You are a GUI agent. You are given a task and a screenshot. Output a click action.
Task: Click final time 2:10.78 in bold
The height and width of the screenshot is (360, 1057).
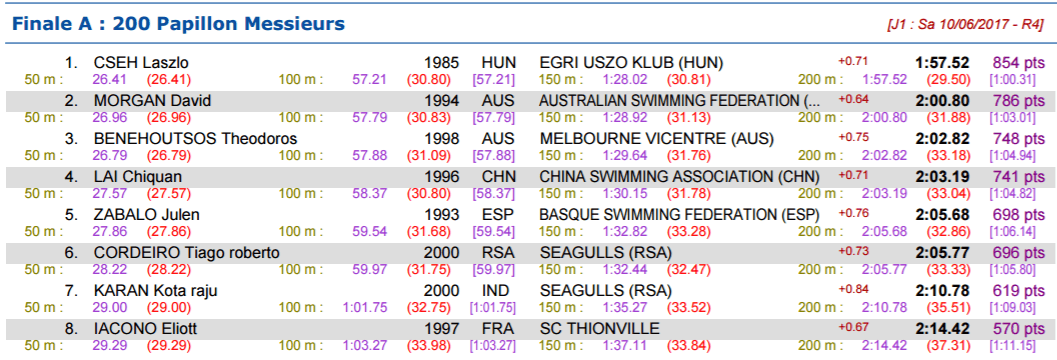click(942, 291)
